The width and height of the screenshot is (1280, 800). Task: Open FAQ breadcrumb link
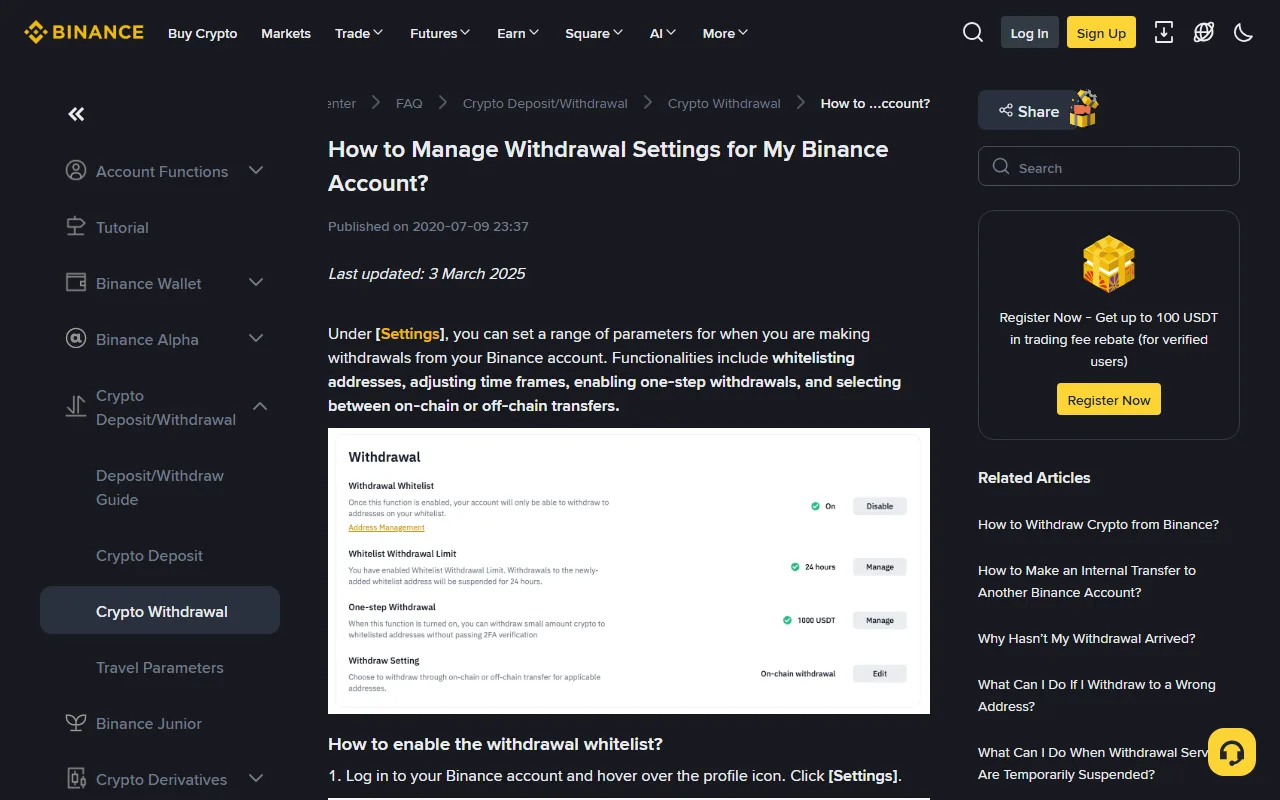[409, 103]
